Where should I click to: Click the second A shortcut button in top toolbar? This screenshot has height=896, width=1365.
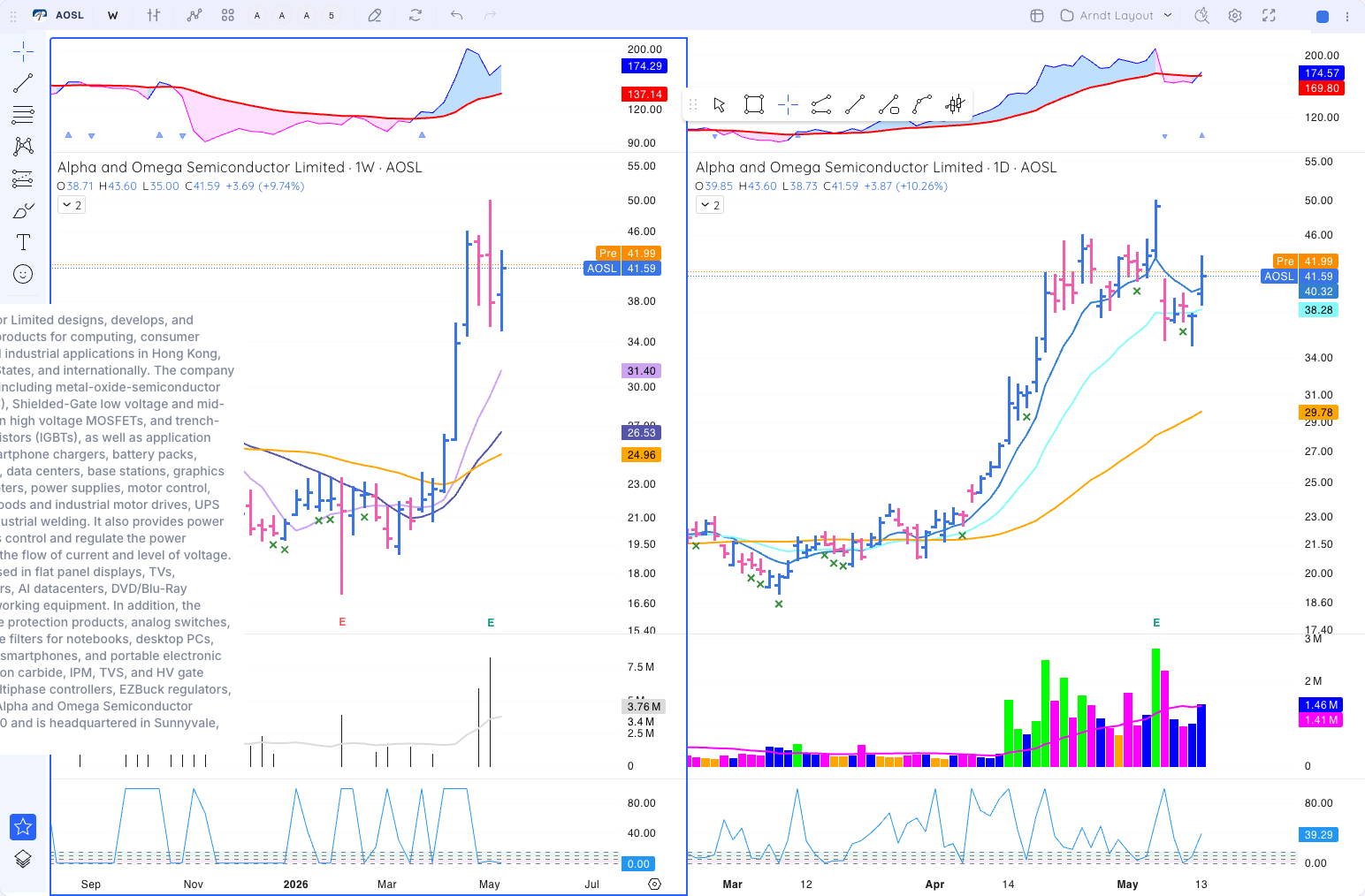[282, 15]
